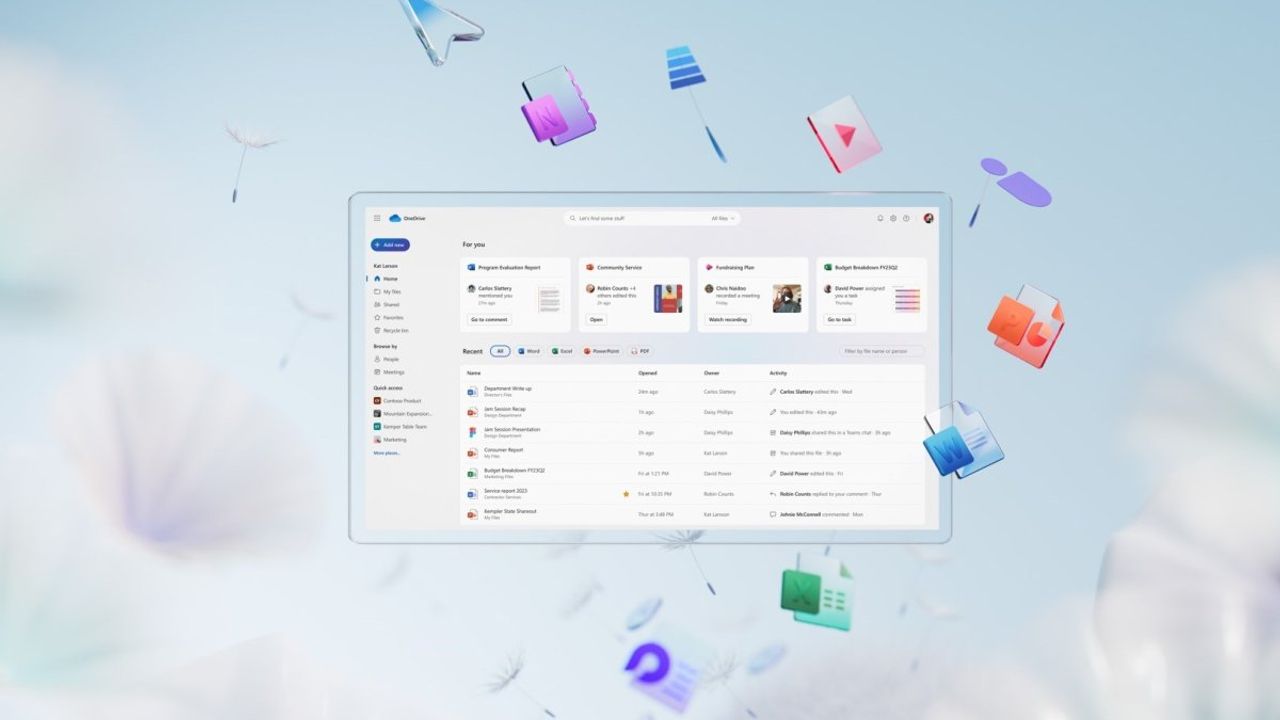
Task: Click the Go to comment button
Action: 490,320
